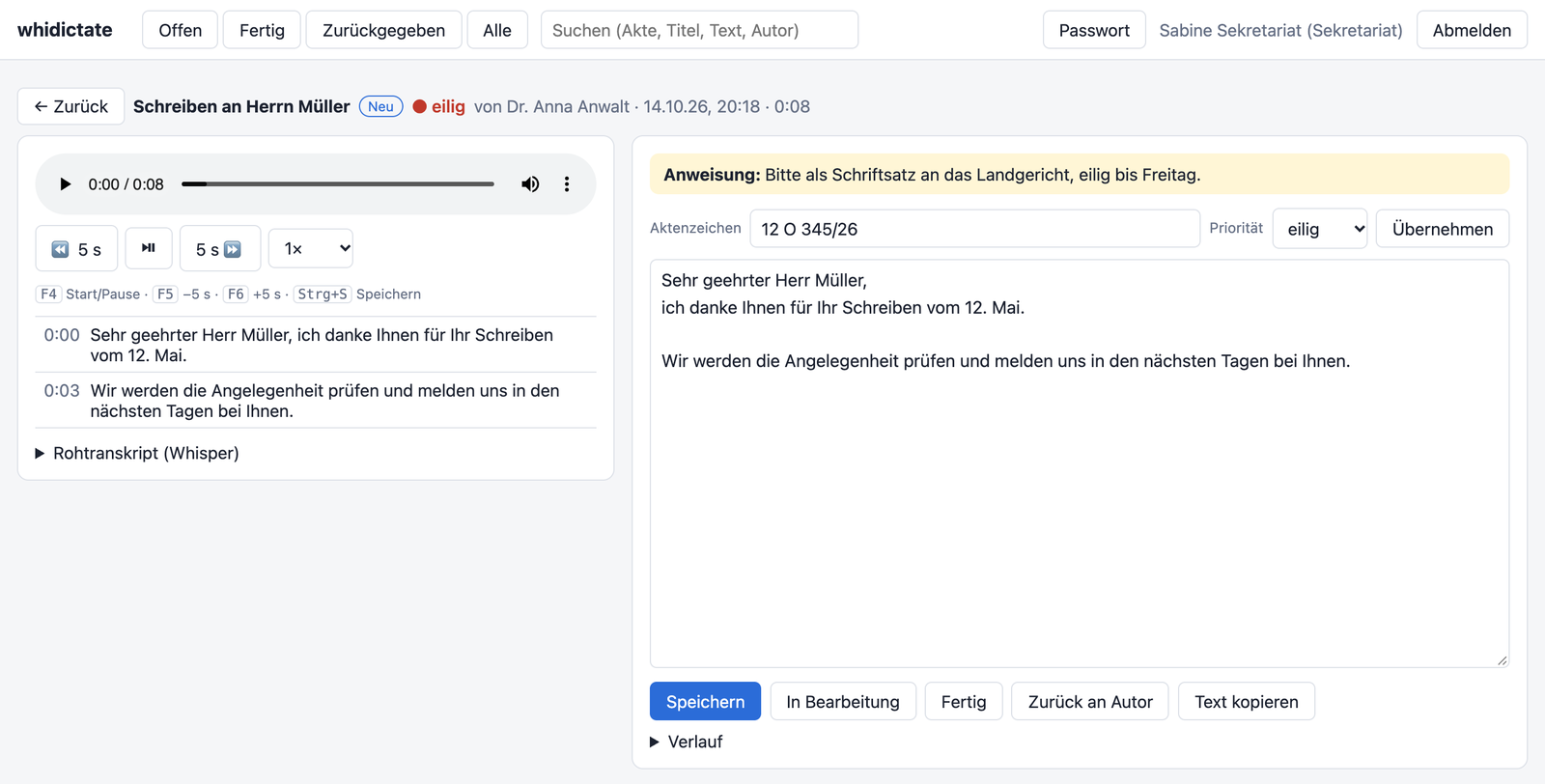Open the playback speed dropdown
The height and width of the screenshot is (784, 1545).
click(311, 248)
